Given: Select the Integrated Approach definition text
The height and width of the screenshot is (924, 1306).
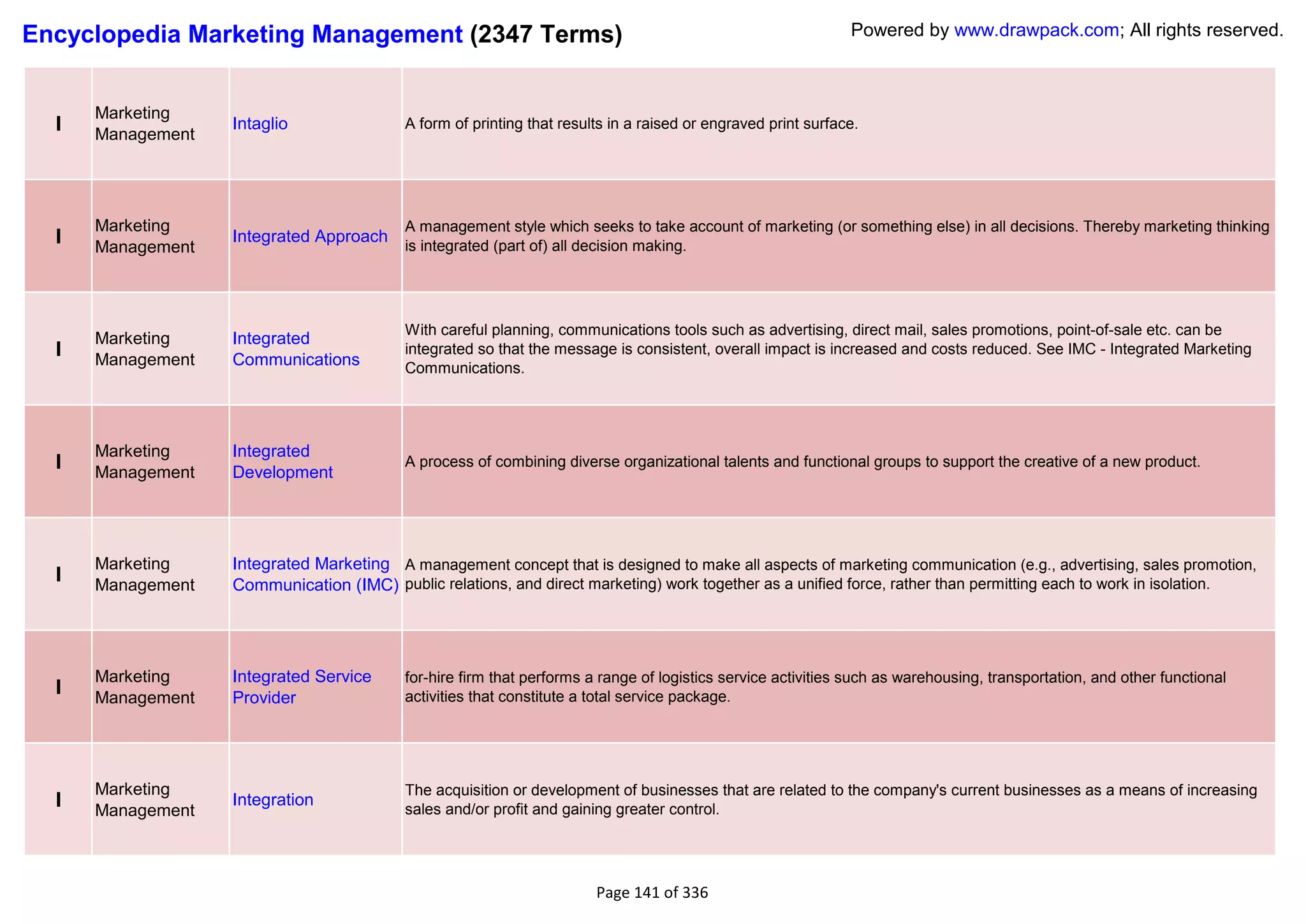Looking at the screenshot, I should [837, 236].
